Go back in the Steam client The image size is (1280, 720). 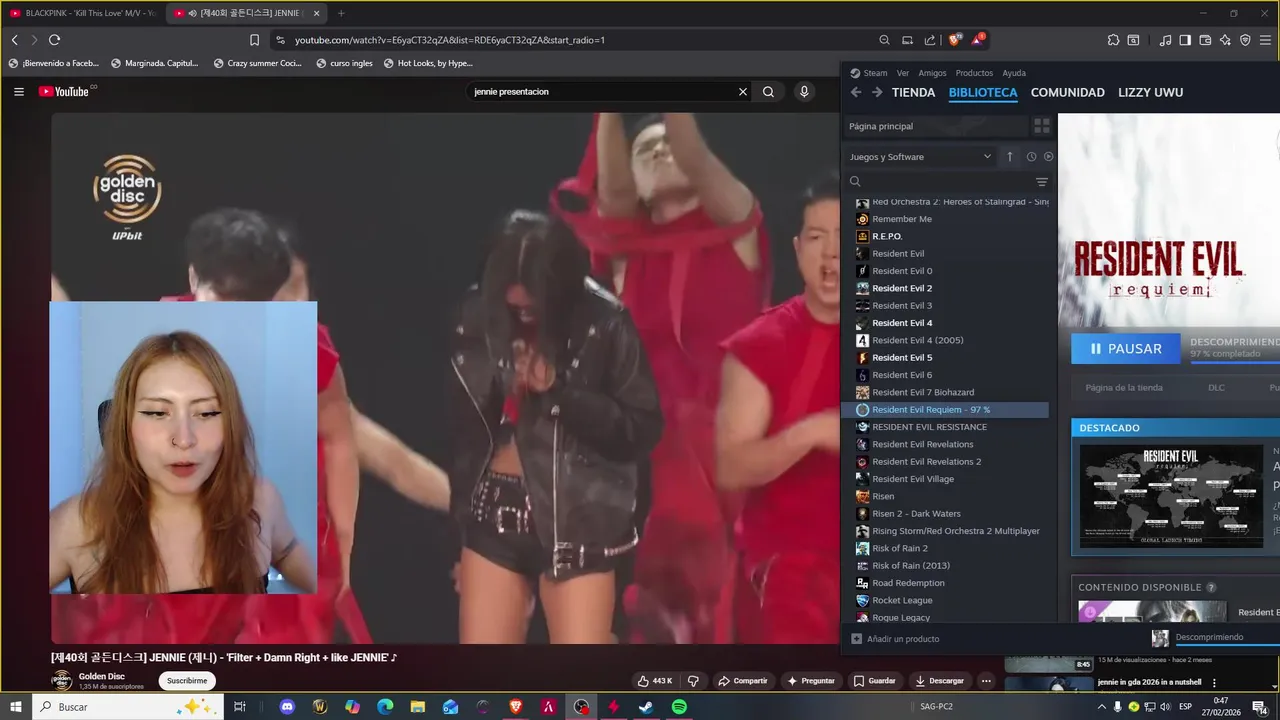(856, 92)
